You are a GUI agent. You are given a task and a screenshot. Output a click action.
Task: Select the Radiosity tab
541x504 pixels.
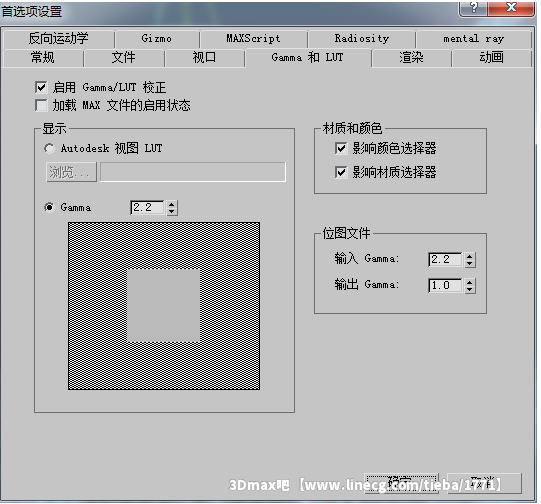(362, 39)
